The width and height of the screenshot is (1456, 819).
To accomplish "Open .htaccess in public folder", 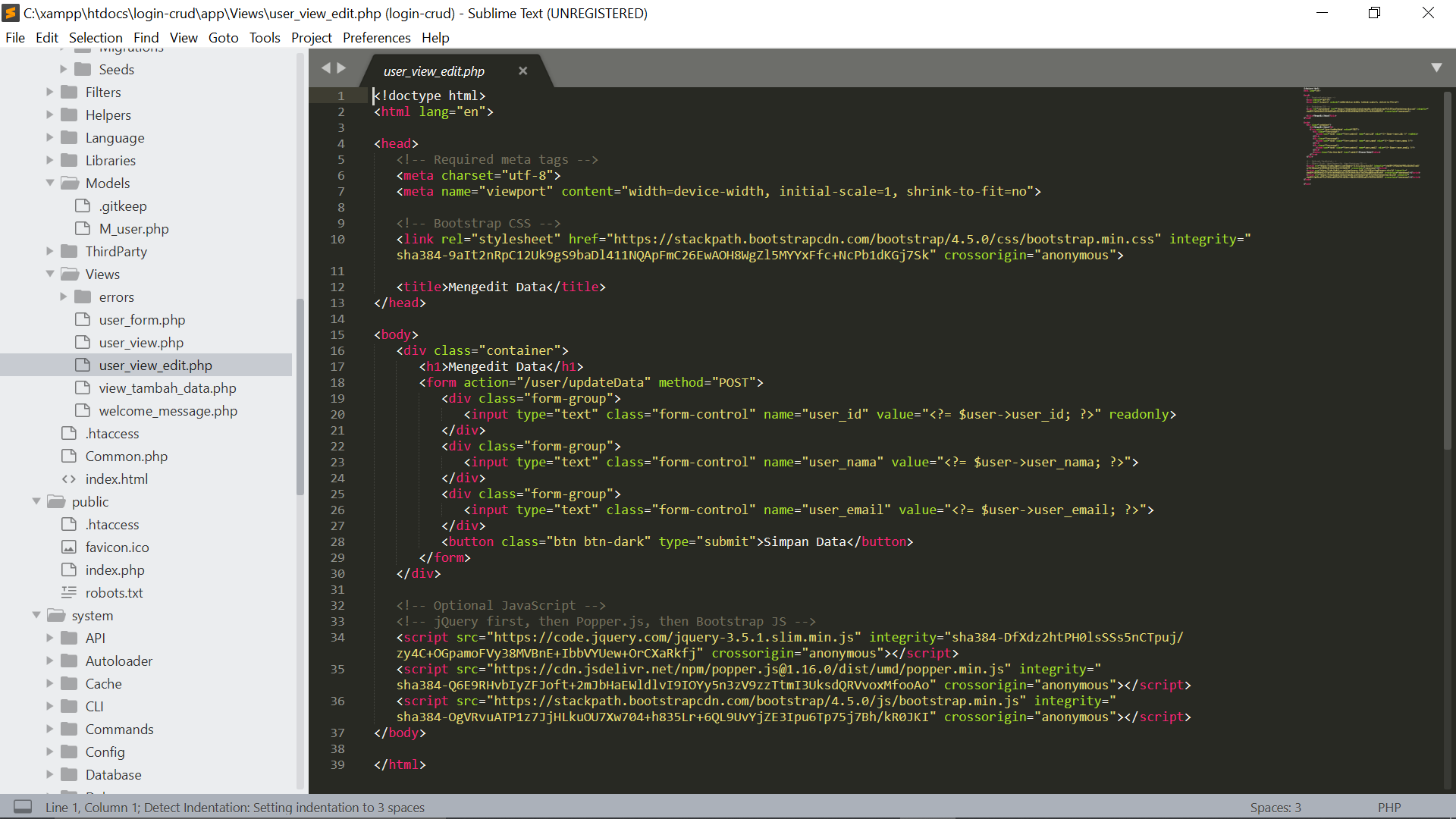I will coord(112,524).
